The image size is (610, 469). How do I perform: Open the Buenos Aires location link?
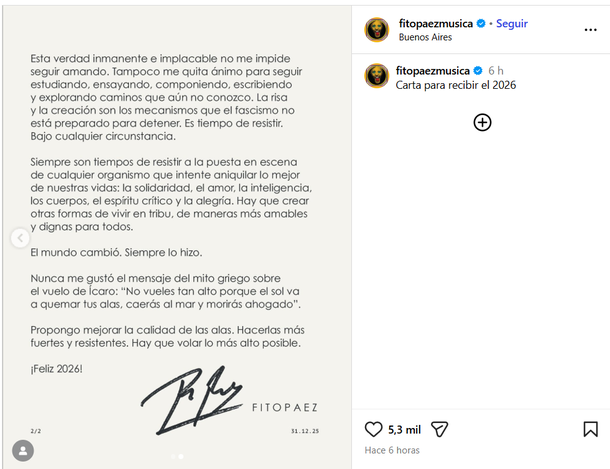(x=425, y=37)
